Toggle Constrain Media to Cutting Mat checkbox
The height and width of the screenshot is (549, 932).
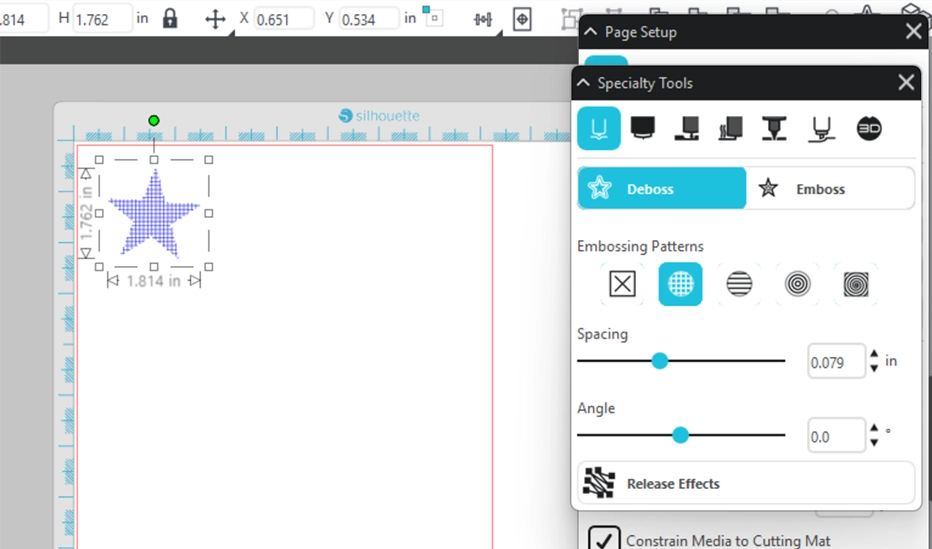604,540
